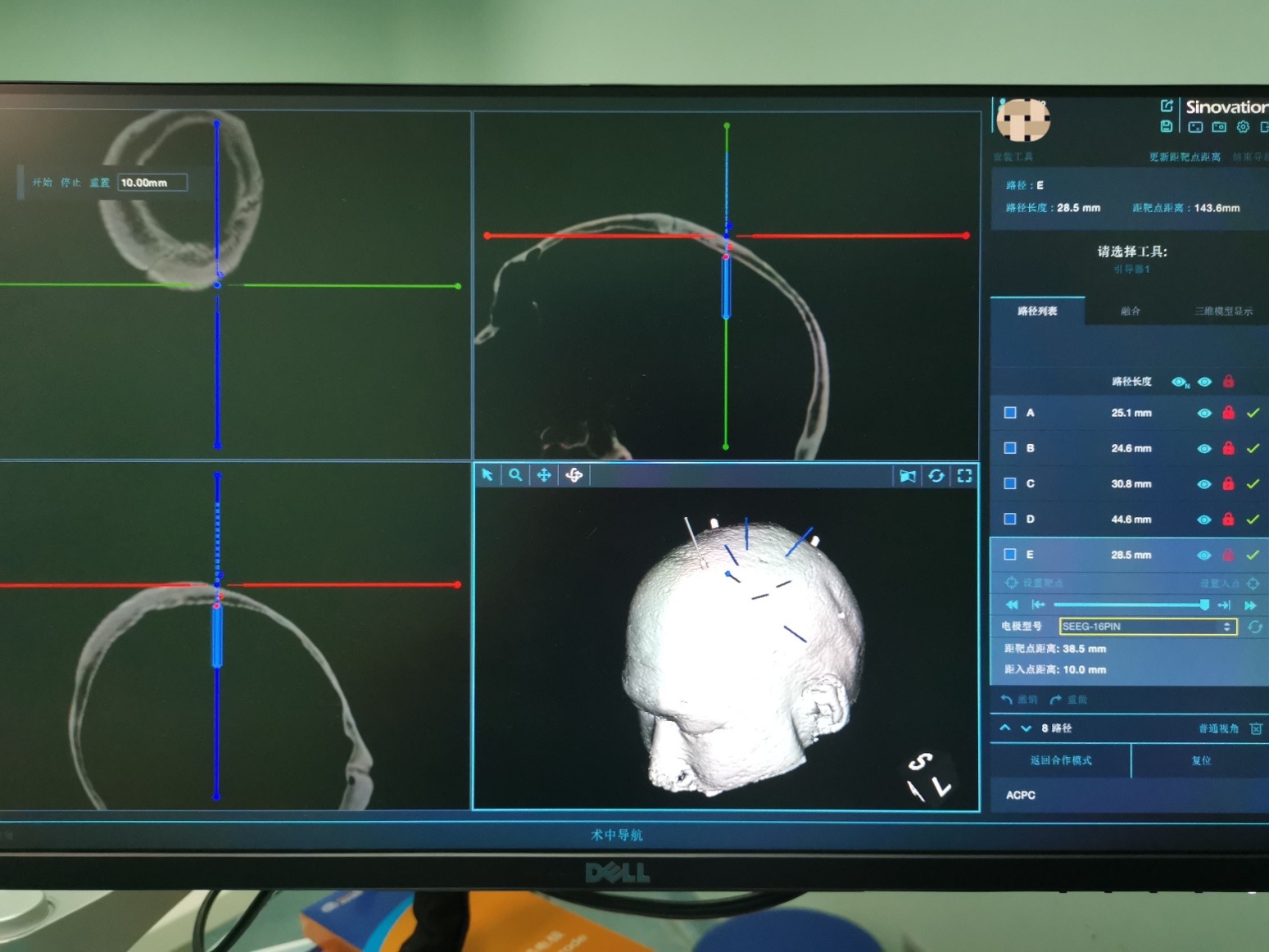Click the red lock icon for path E
This screenshot has width=1269, height=952.
tap(1228, 555)
